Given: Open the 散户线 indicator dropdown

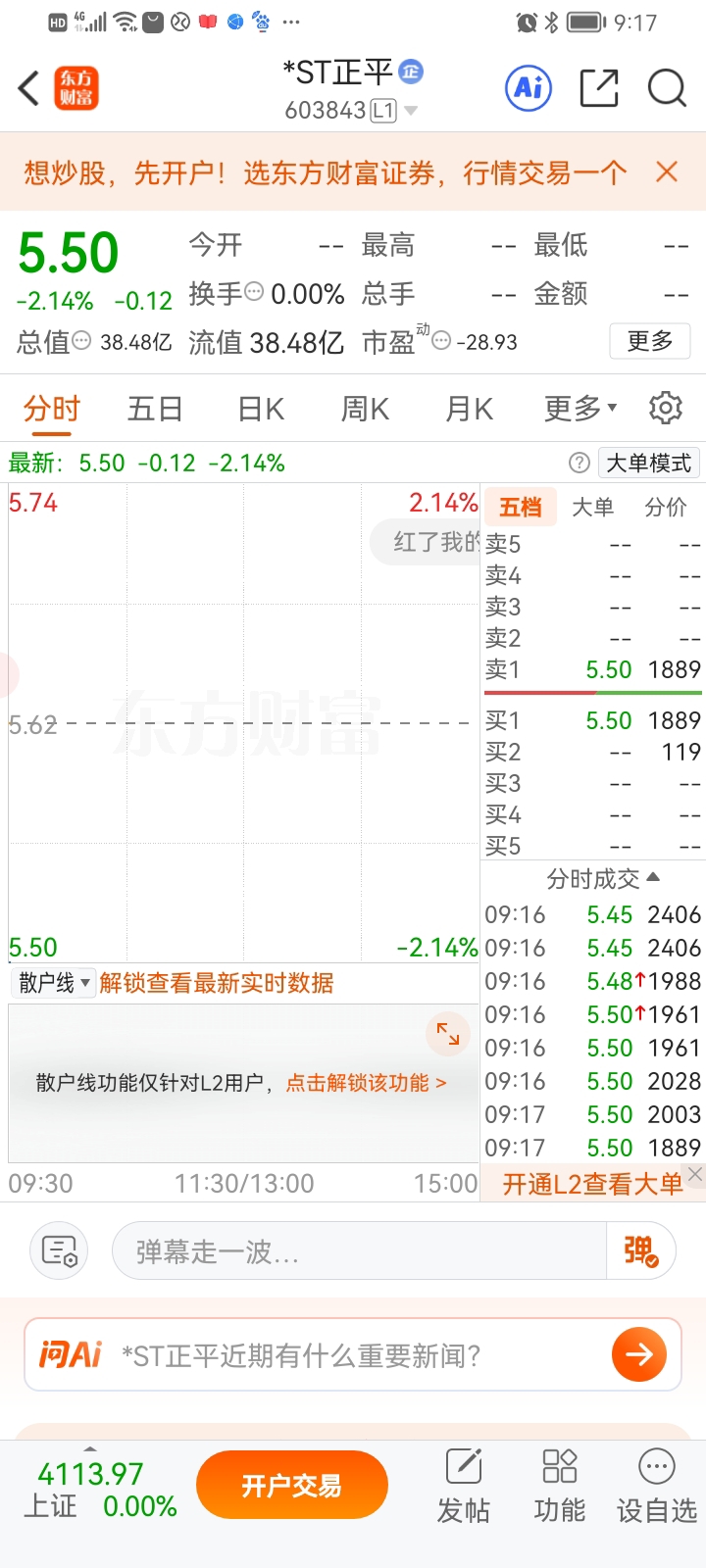Looking at the screenshot, I should 54,983.
